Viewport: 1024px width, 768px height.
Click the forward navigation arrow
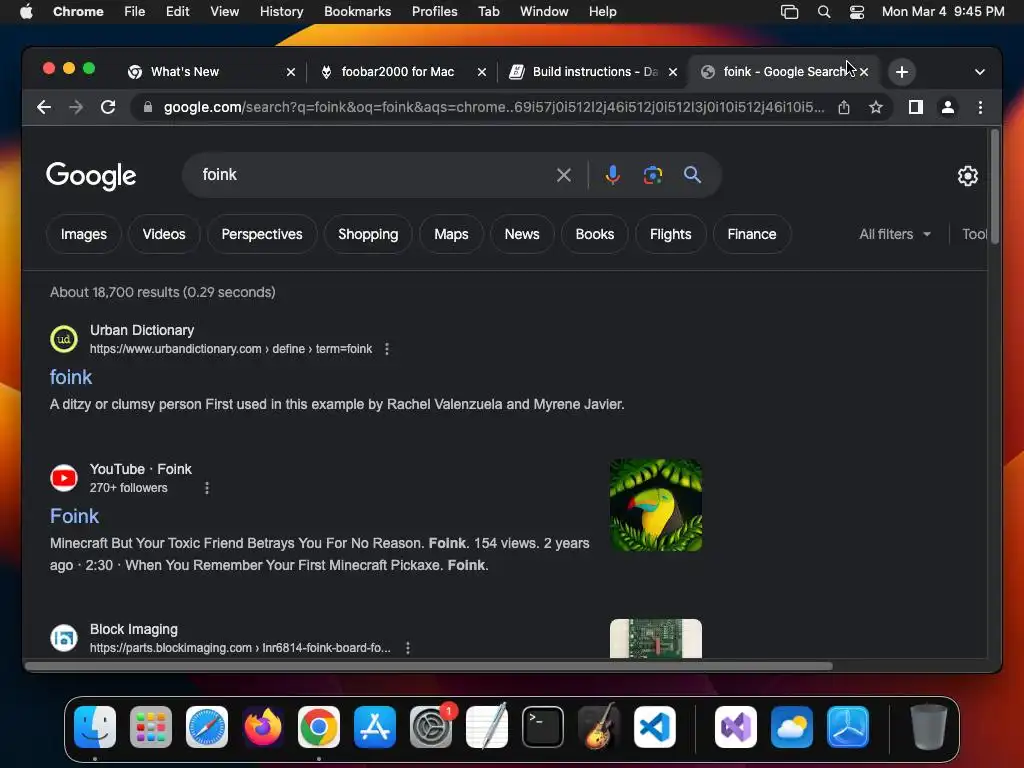click(x=76, y=107)
